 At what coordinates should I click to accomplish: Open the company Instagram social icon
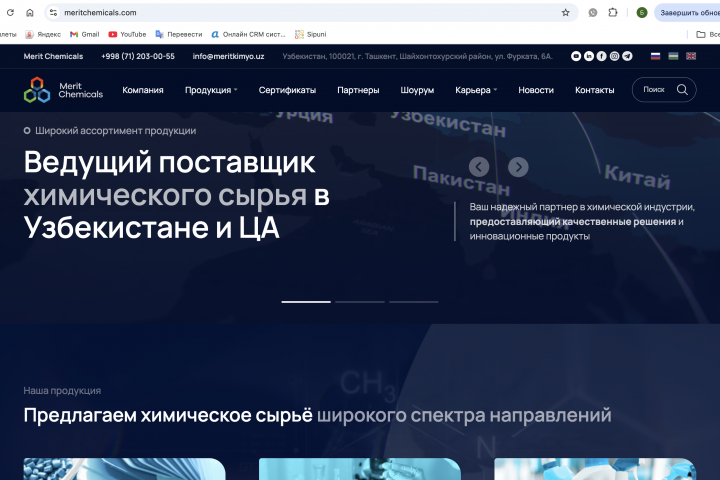[x=614, y=56]
